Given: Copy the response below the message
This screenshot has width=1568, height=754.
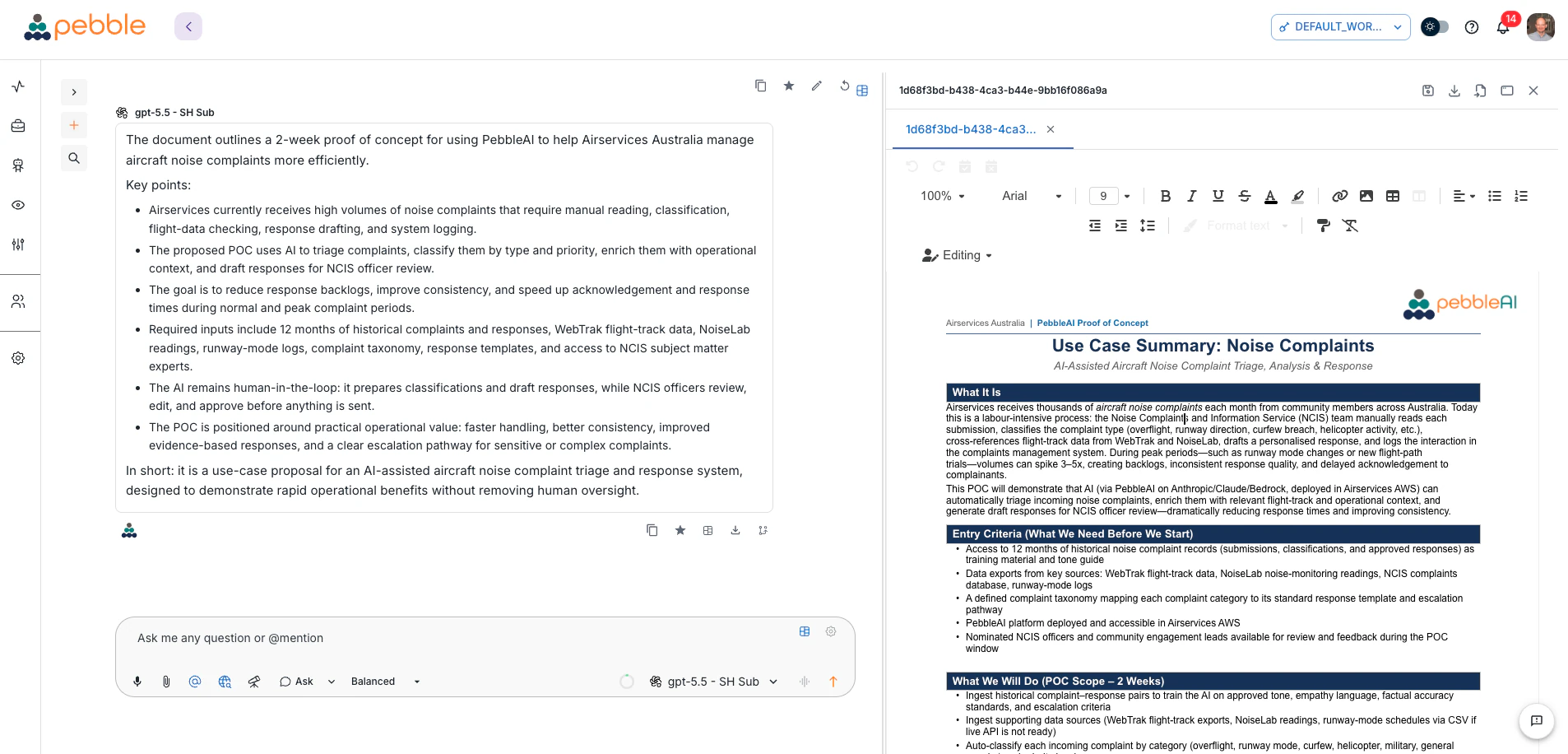Looking at the screenshot, I should (652, 530).
